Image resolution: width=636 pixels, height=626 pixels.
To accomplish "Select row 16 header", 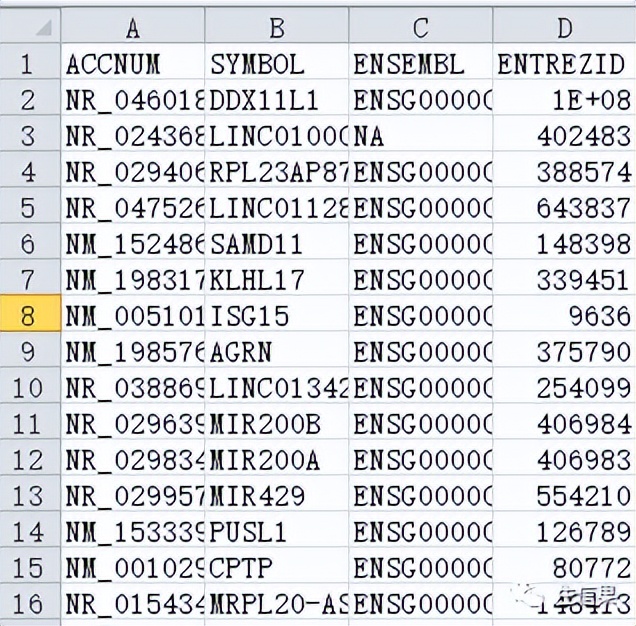I will tap(30, 602).
